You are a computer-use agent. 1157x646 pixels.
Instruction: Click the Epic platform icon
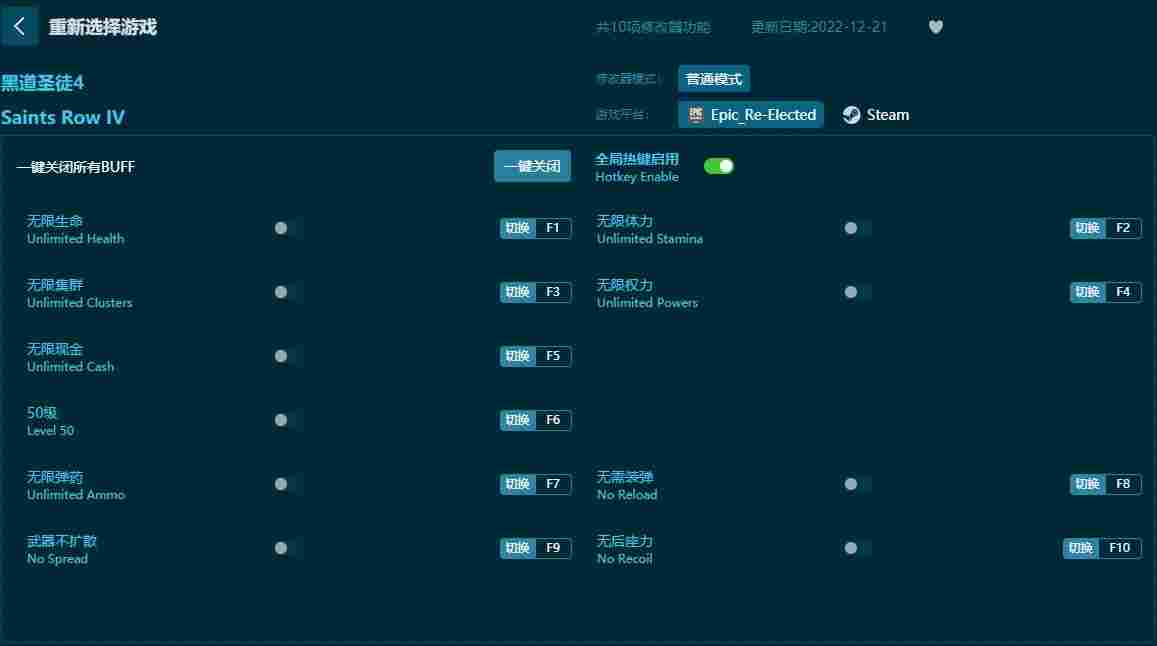click(x=695, y=114)
